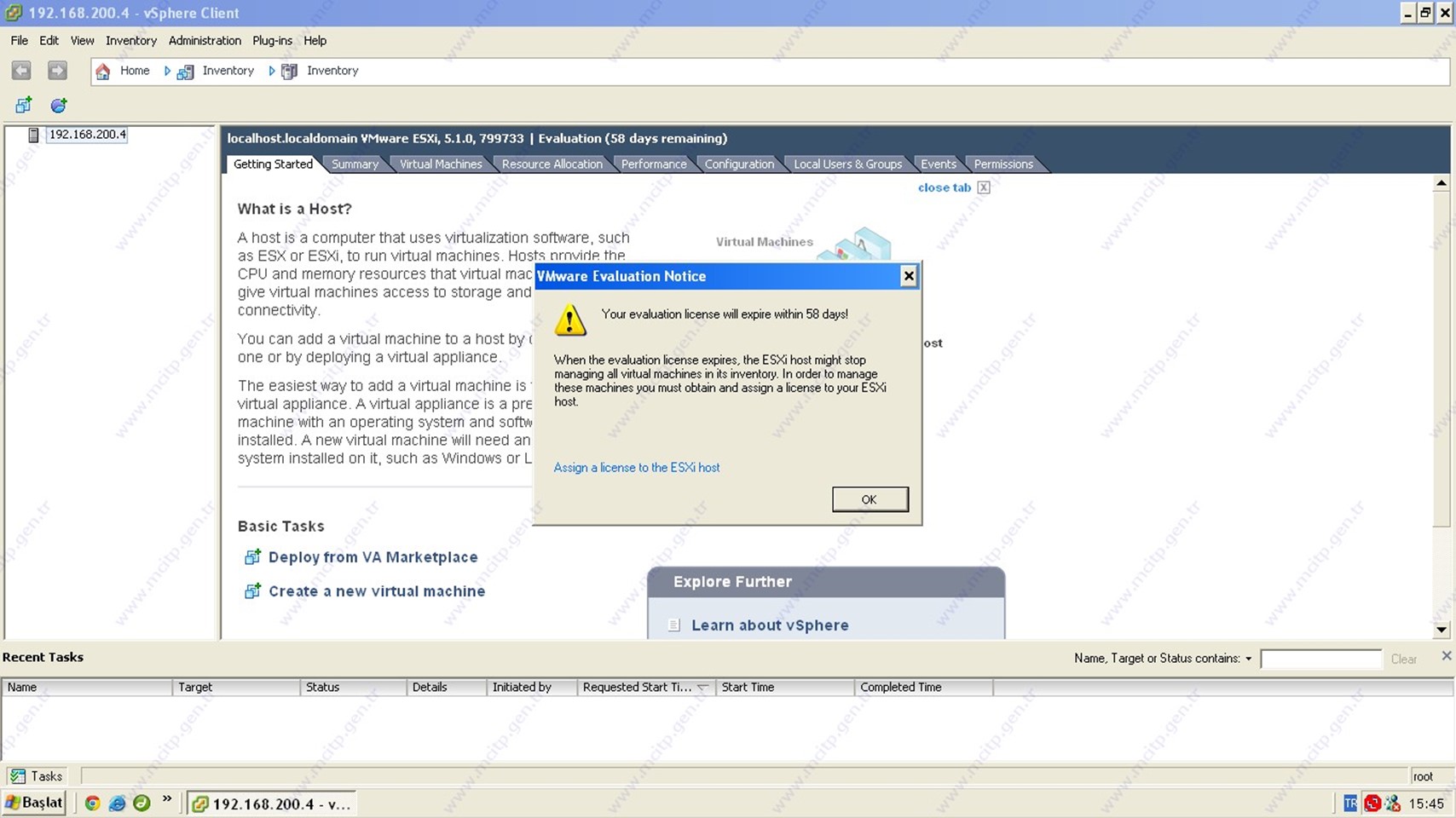Click the vSphere Client taskbar button
The width and height of the screenshot is (1456, 818).
point(271,804)
